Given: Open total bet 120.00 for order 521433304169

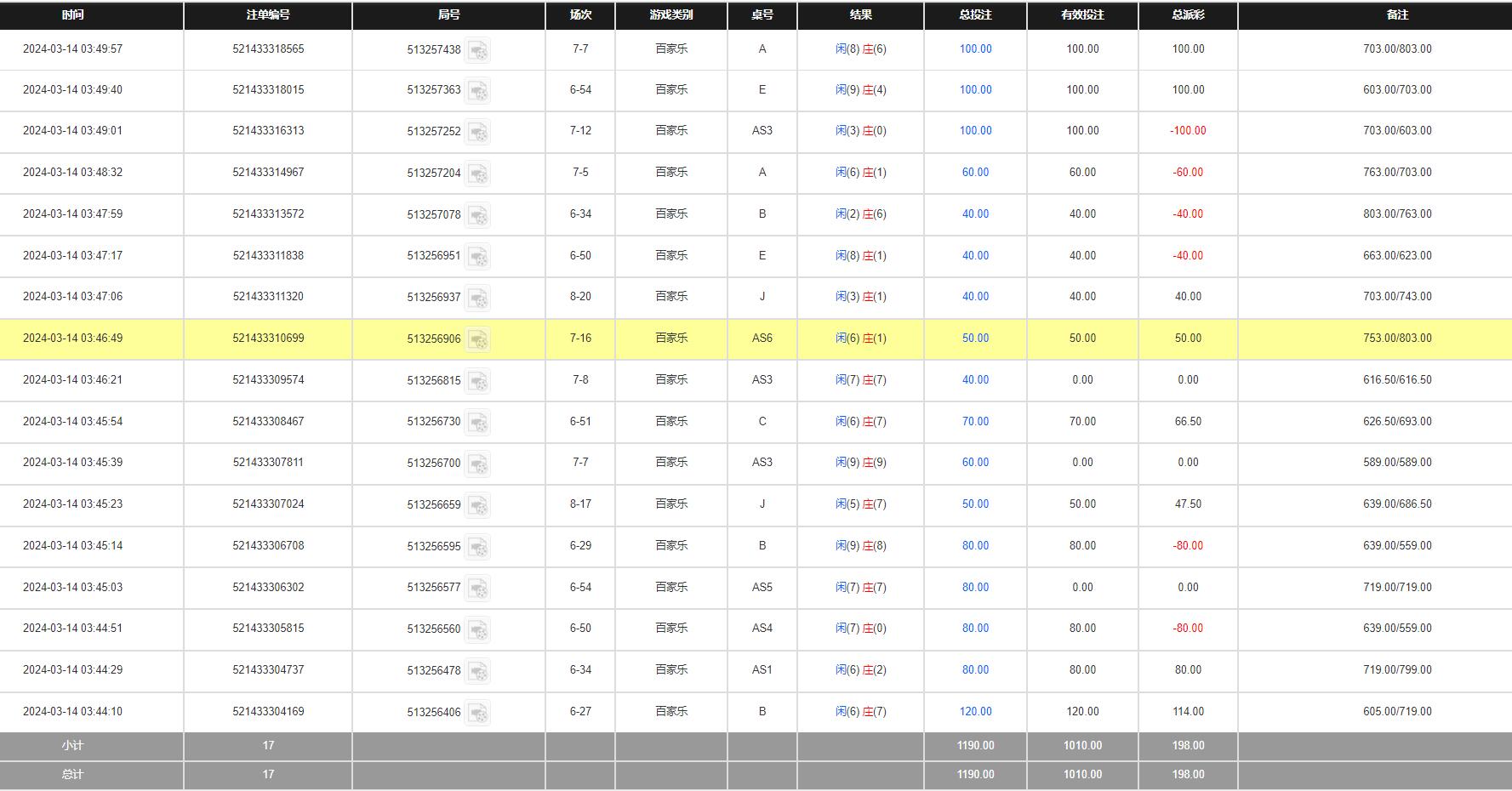Looking at the screenshot, I should coord(975,711).
